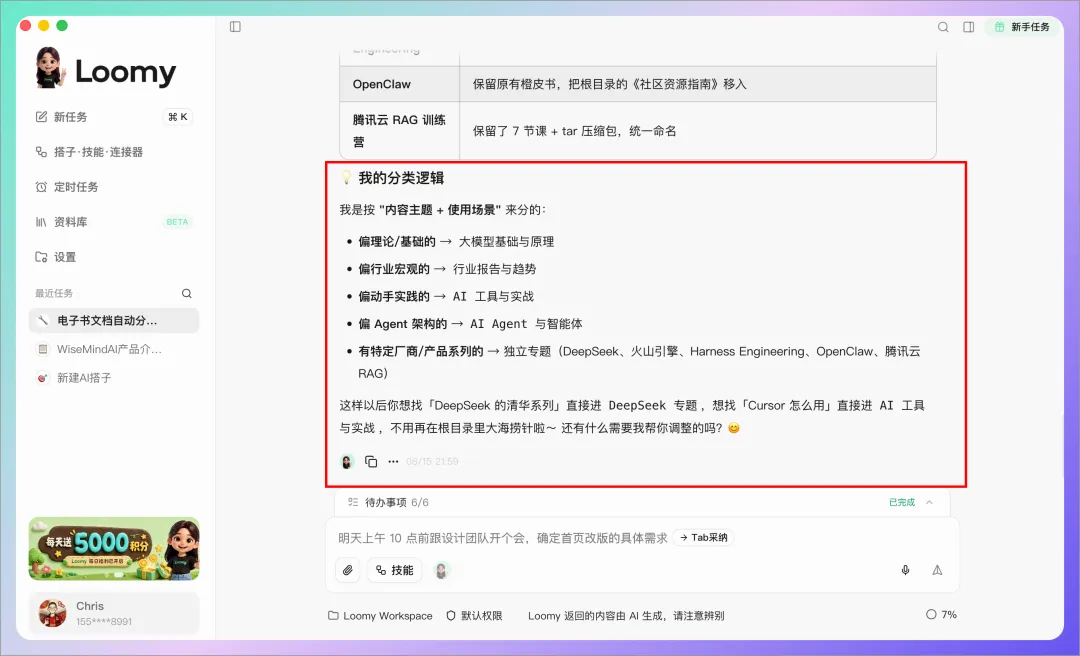Click the 最近任务 section label

[x=54, y=294]
